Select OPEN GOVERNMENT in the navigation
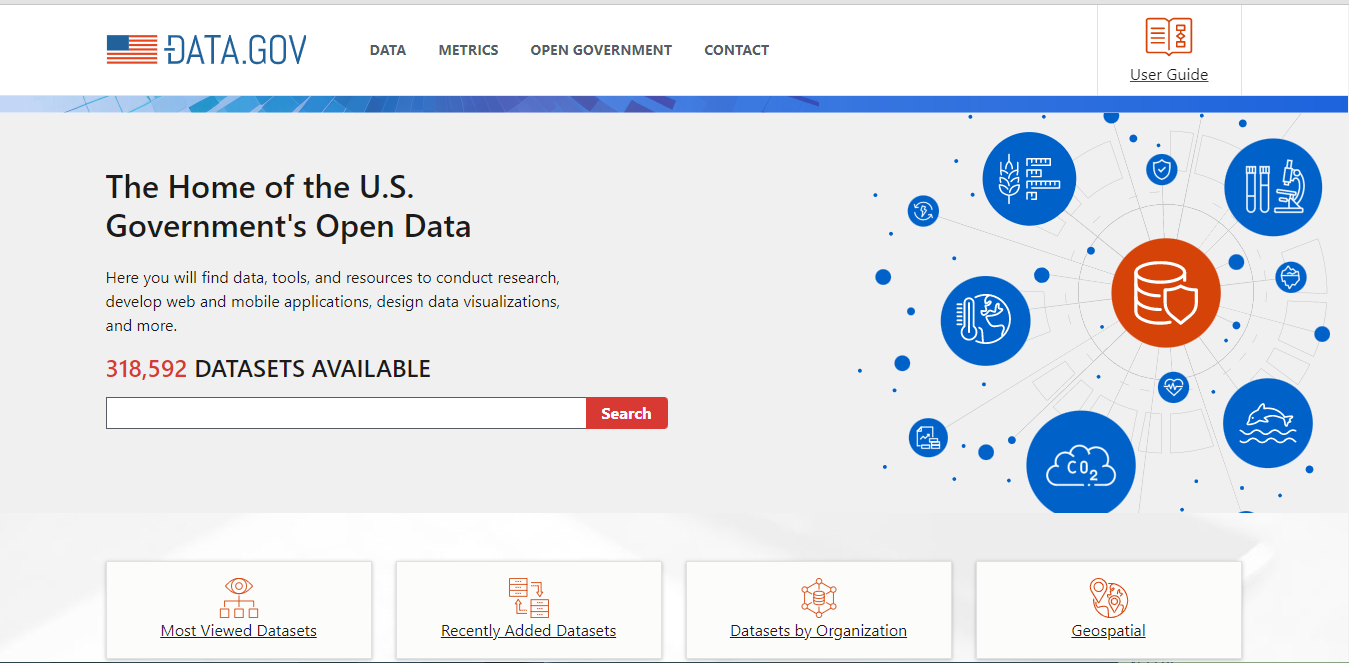Image resolution: width=1349 pixels, height=663 pixels. pos(600,49)
